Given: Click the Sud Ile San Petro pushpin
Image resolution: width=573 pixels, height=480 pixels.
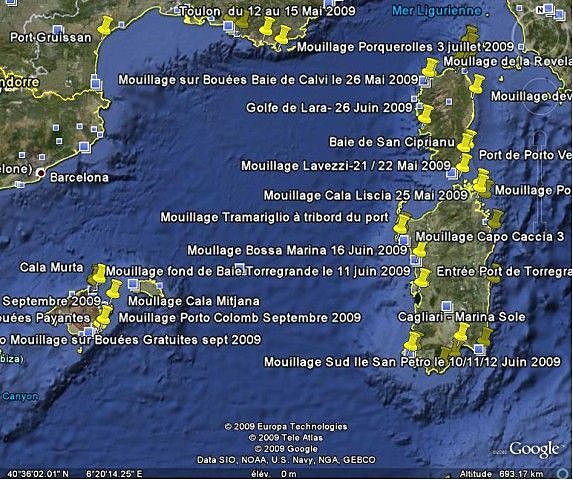Looking at the screenshot, I should [x=413, y=341].
